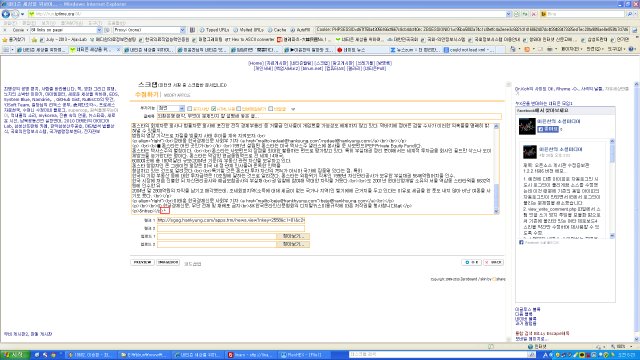This screenshot has width=640, height=360.
Task: Click the Typed URLs toolbar icon
Action: coord(214,30)
